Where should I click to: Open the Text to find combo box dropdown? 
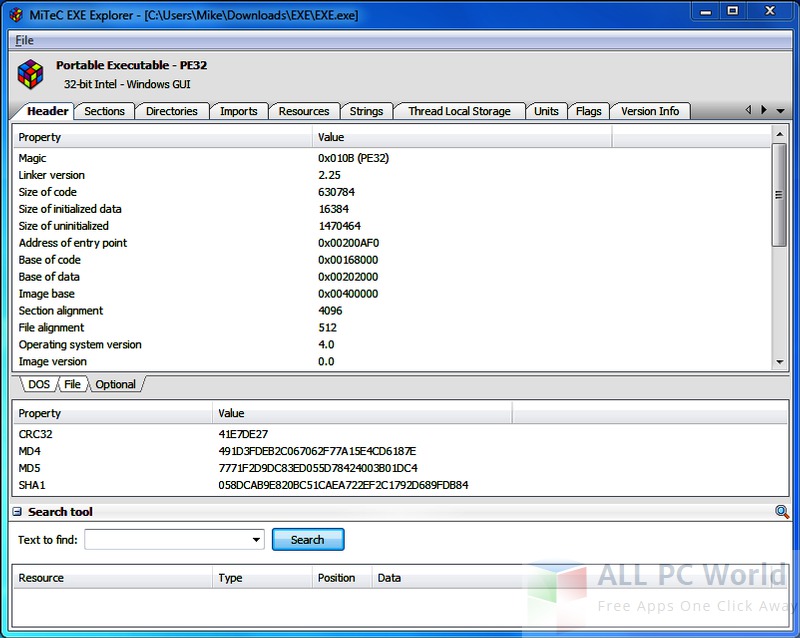coord(256,538)
